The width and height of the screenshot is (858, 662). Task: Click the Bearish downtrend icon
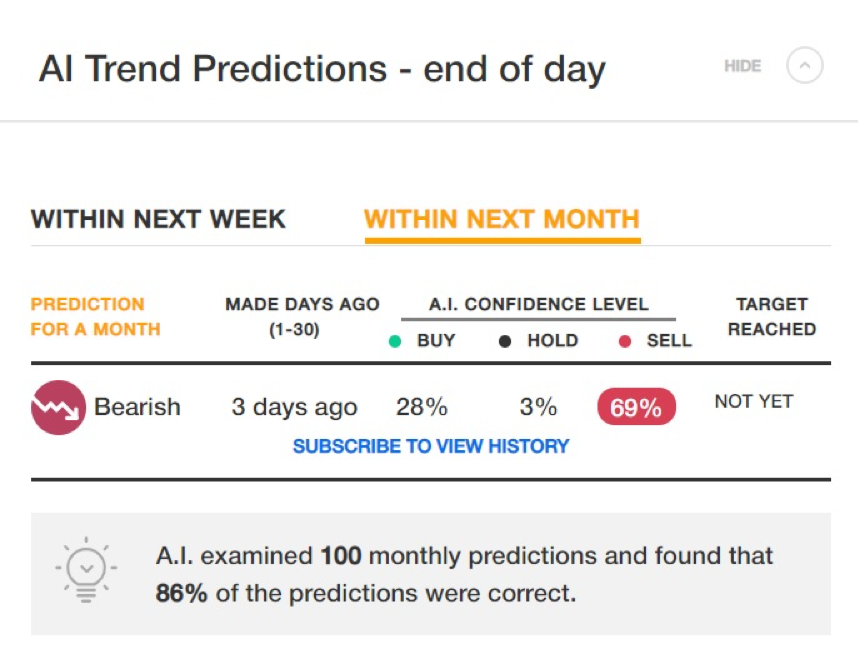(x=58, y=408)
